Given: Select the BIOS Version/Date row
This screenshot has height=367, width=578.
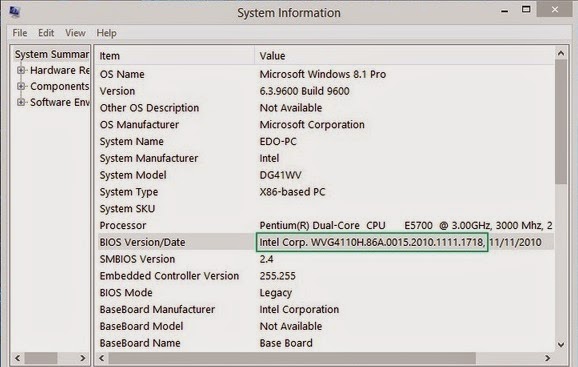Looking at the screenshot, I should [x=325, y=242].
